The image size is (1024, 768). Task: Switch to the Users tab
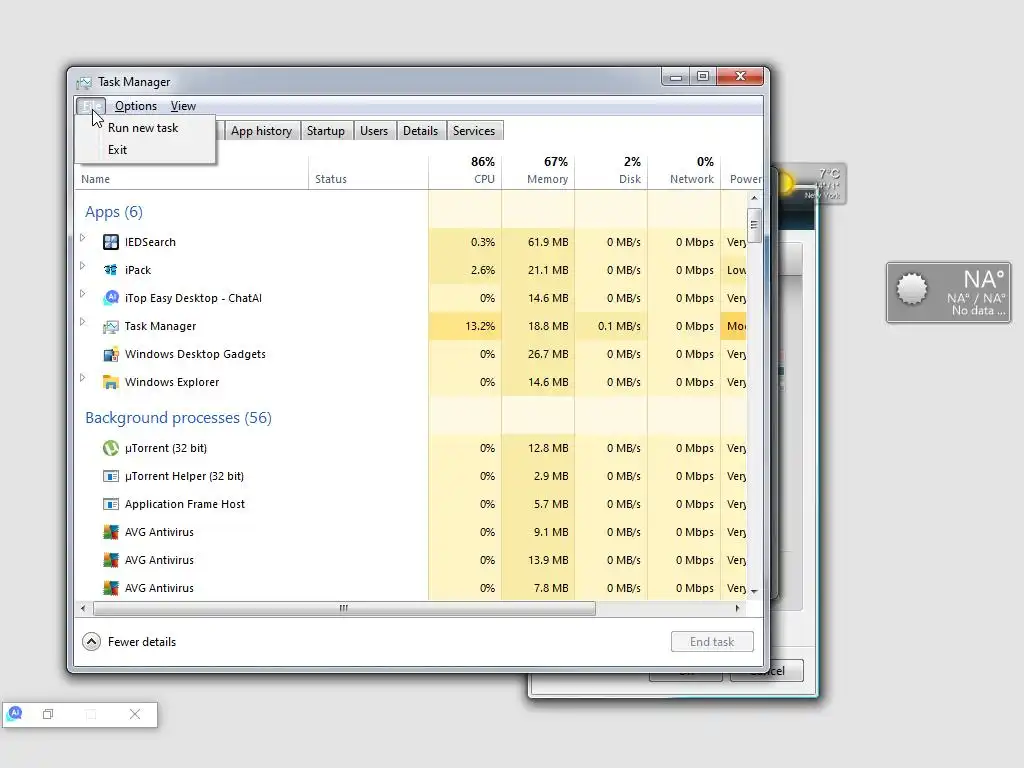374,131
